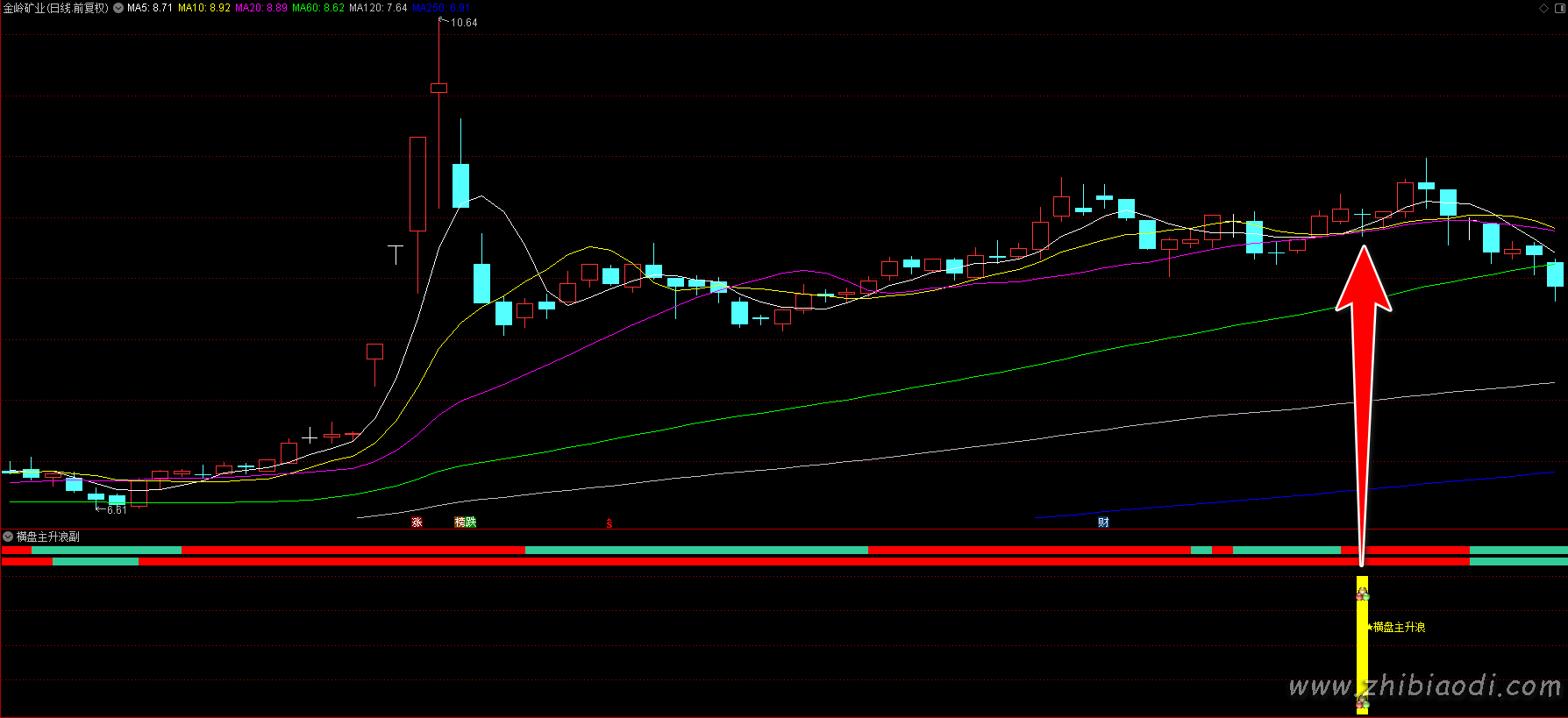1568x718 pixels.
Task: Click the upper signal balls icon on yellow bar
Action: tap(1362, 594)
